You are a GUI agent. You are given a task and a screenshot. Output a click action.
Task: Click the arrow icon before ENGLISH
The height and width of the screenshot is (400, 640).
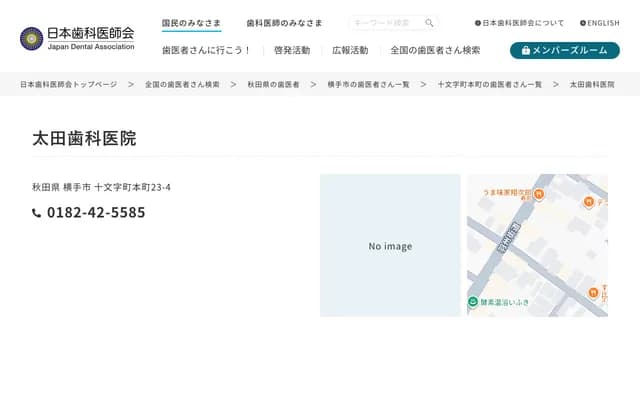coord(583,23)
